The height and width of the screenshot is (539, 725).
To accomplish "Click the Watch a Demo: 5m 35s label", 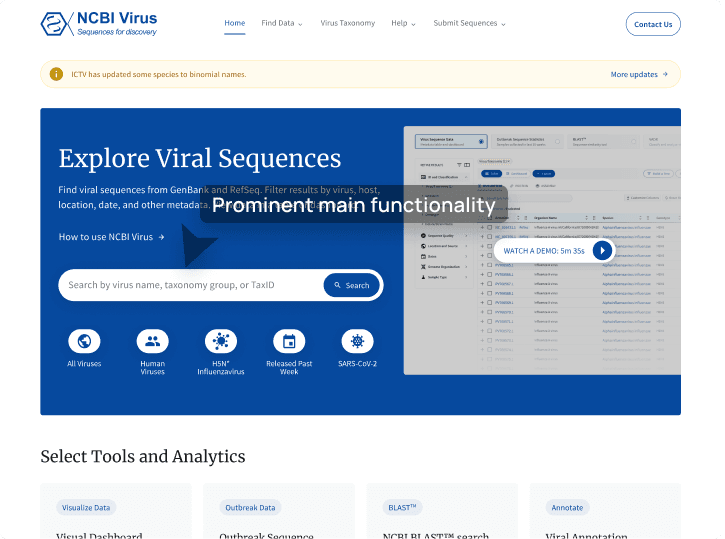I will pyautogui.click(x=544, y=251).
